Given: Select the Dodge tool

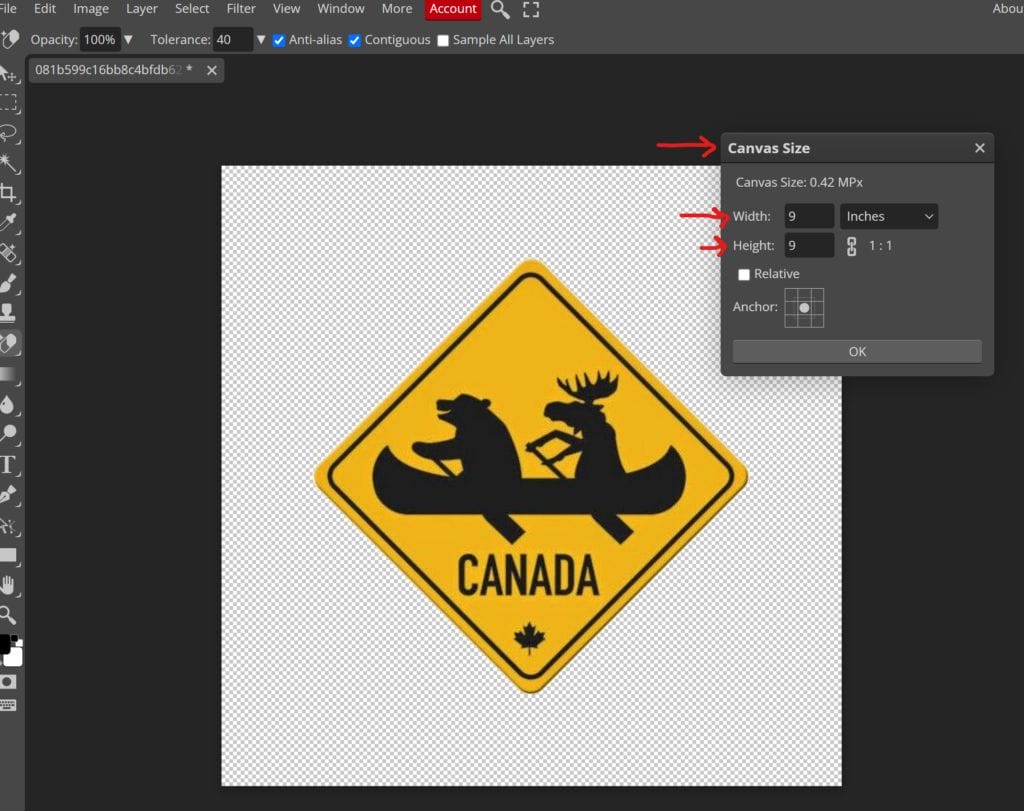Looking at the screenshot, I should click(x=8, y=434).
